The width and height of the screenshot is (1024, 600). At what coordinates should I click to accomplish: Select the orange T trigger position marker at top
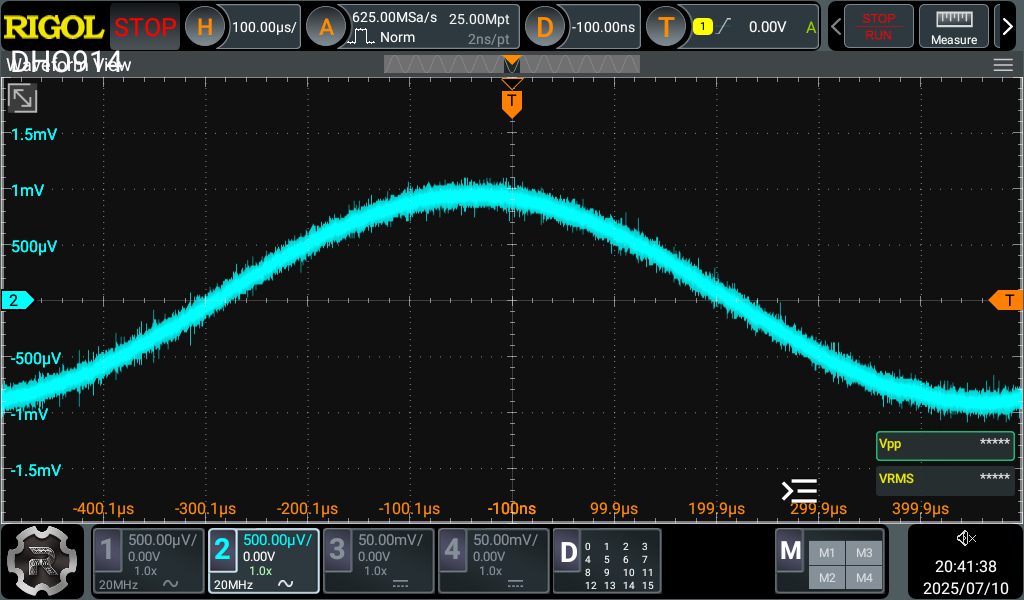point(511,103)
